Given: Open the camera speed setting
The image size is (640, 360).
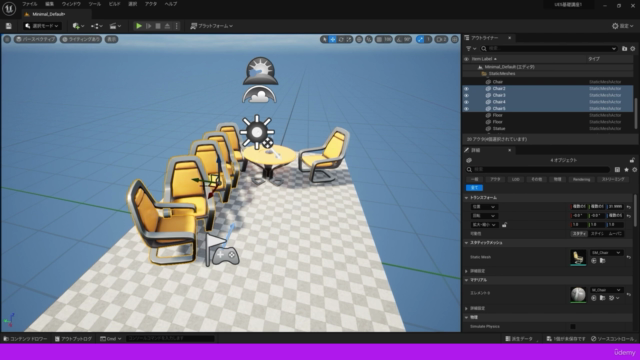Looking at the screenshot, I should [441, 39].
